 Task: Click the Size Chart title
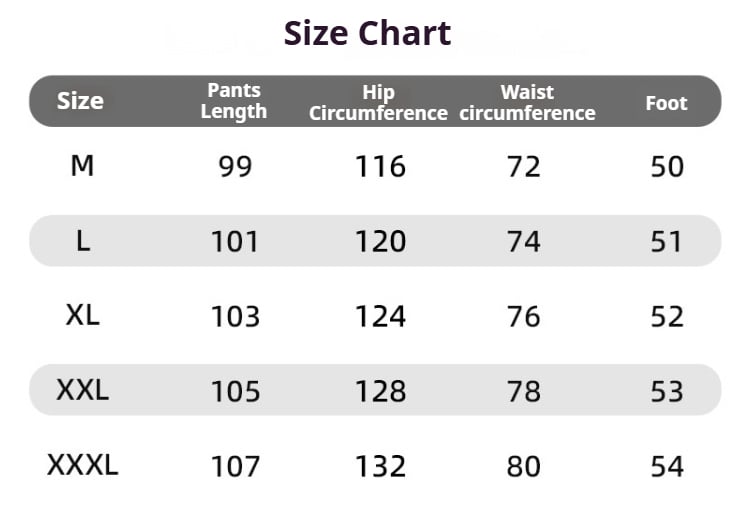point(367,33)
